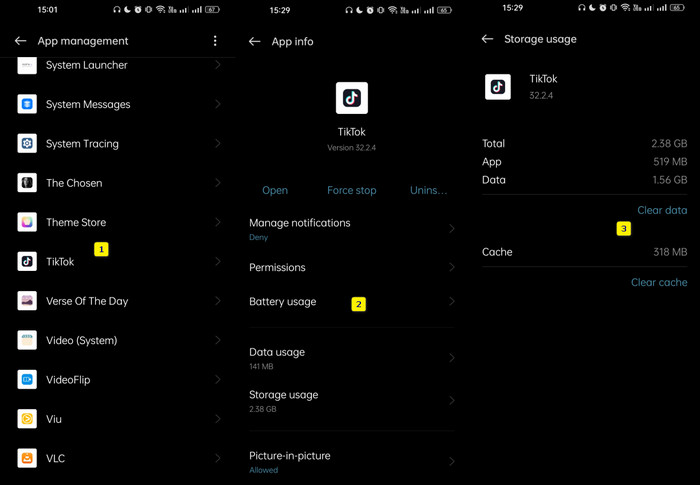Screen dimensions: 700x485
Task: Go back from App info screen
Action: (254, 42)
